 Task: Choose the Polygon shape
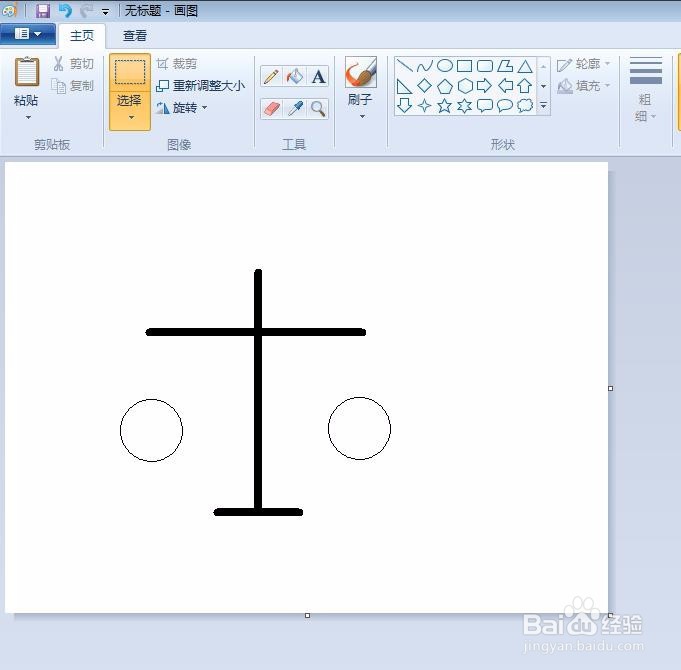(505, 66)
